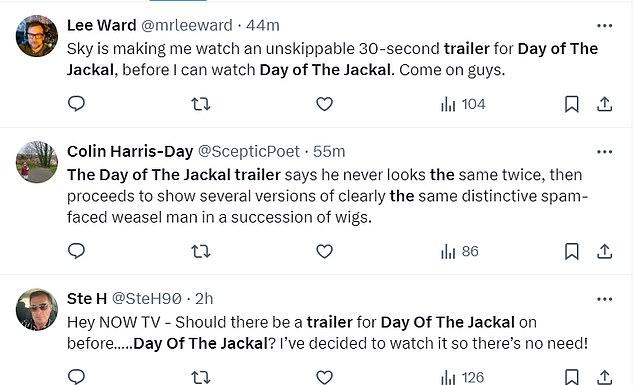Reply to Colin Harris-Day's tweet
634x385 pixels.
pyautogui.click(x=76, y=251)
